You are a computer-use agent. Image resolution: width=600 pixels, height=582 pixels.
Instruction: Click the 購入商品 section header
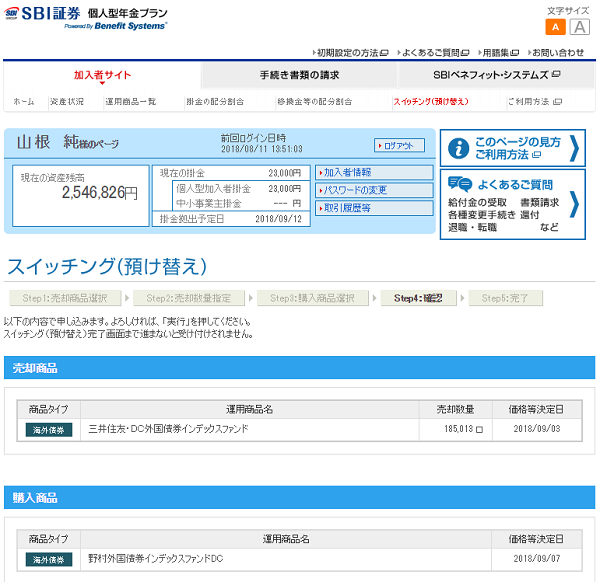[x=300, y=497]
